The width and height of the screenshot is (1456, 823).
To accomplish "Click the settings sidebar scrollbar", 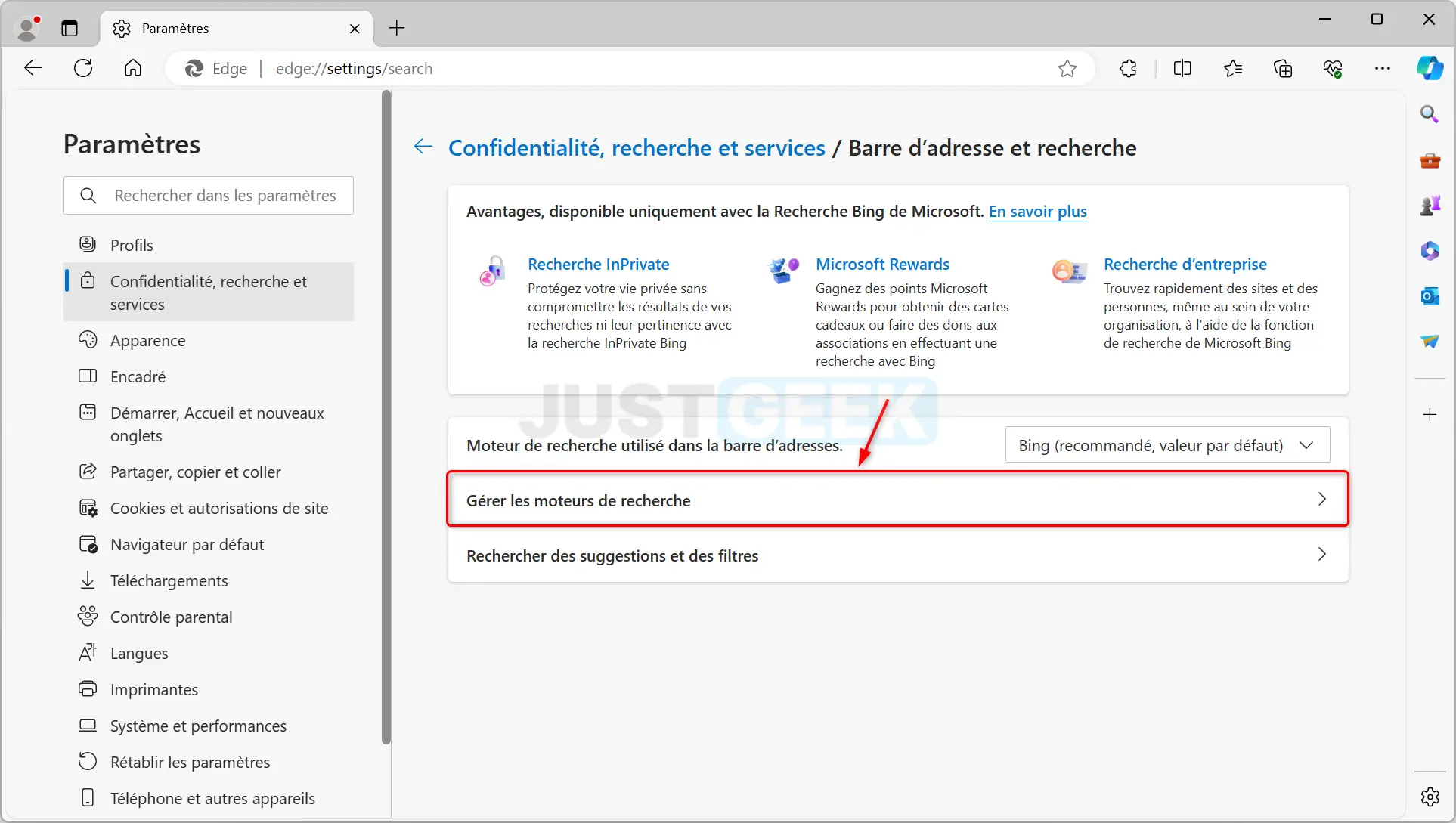I will coord(386,417).
